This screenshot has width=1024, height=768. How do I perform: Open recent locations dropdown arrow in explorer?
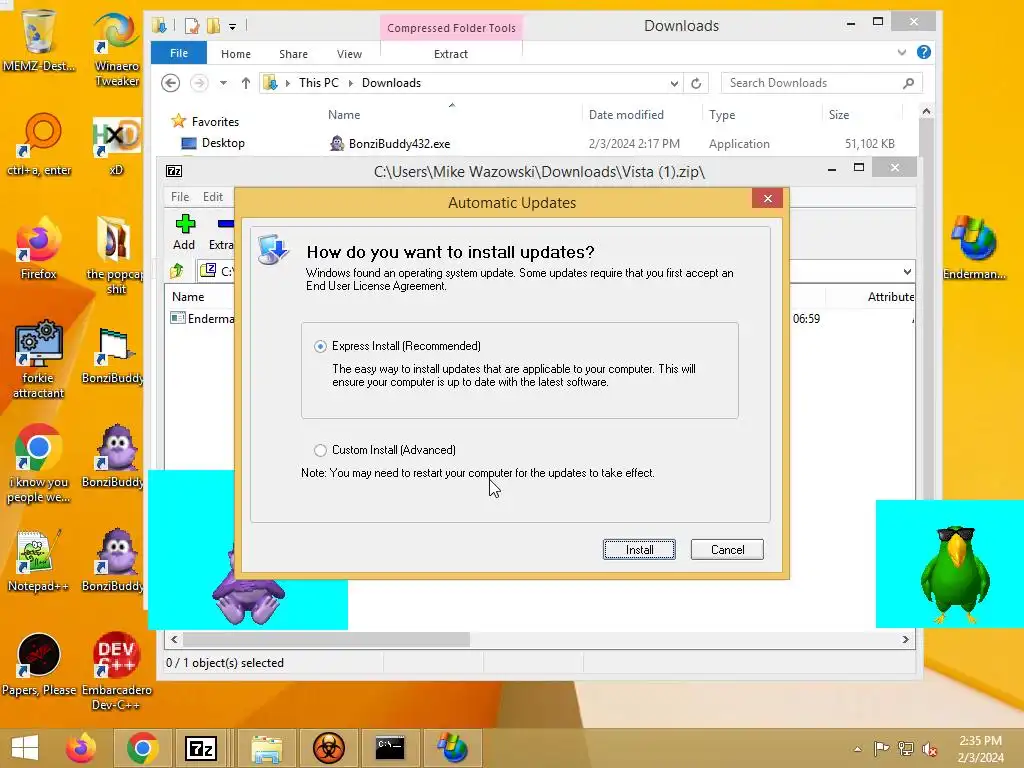pos(223,83)
